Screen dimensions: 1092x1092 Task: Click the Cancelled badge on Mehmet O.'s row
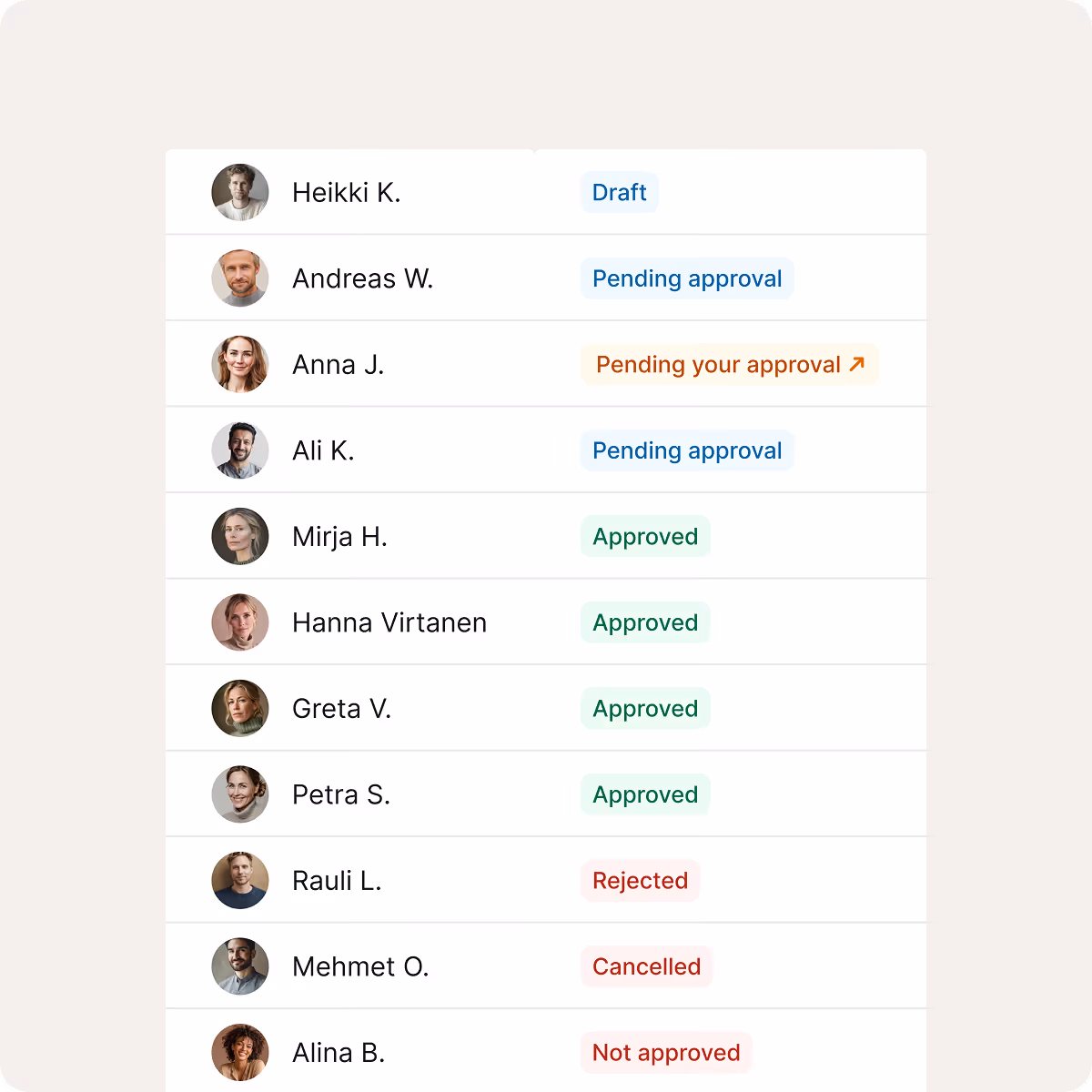[646, 966]
